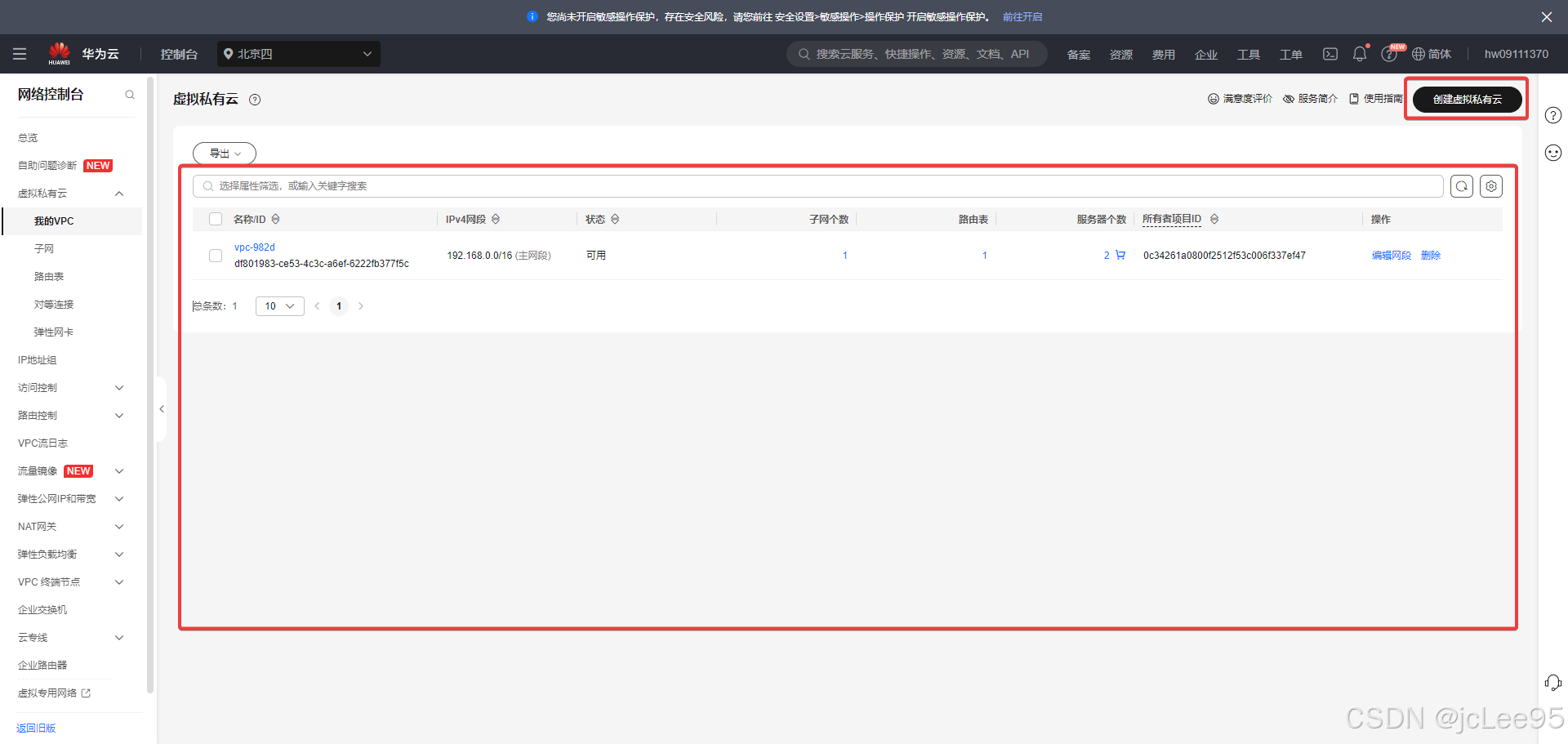Image resolution: width=1568 pixels, height=744 pixels.
Task: Select 弹性网卡 in sidebar
Action: [x=54, y=332]
